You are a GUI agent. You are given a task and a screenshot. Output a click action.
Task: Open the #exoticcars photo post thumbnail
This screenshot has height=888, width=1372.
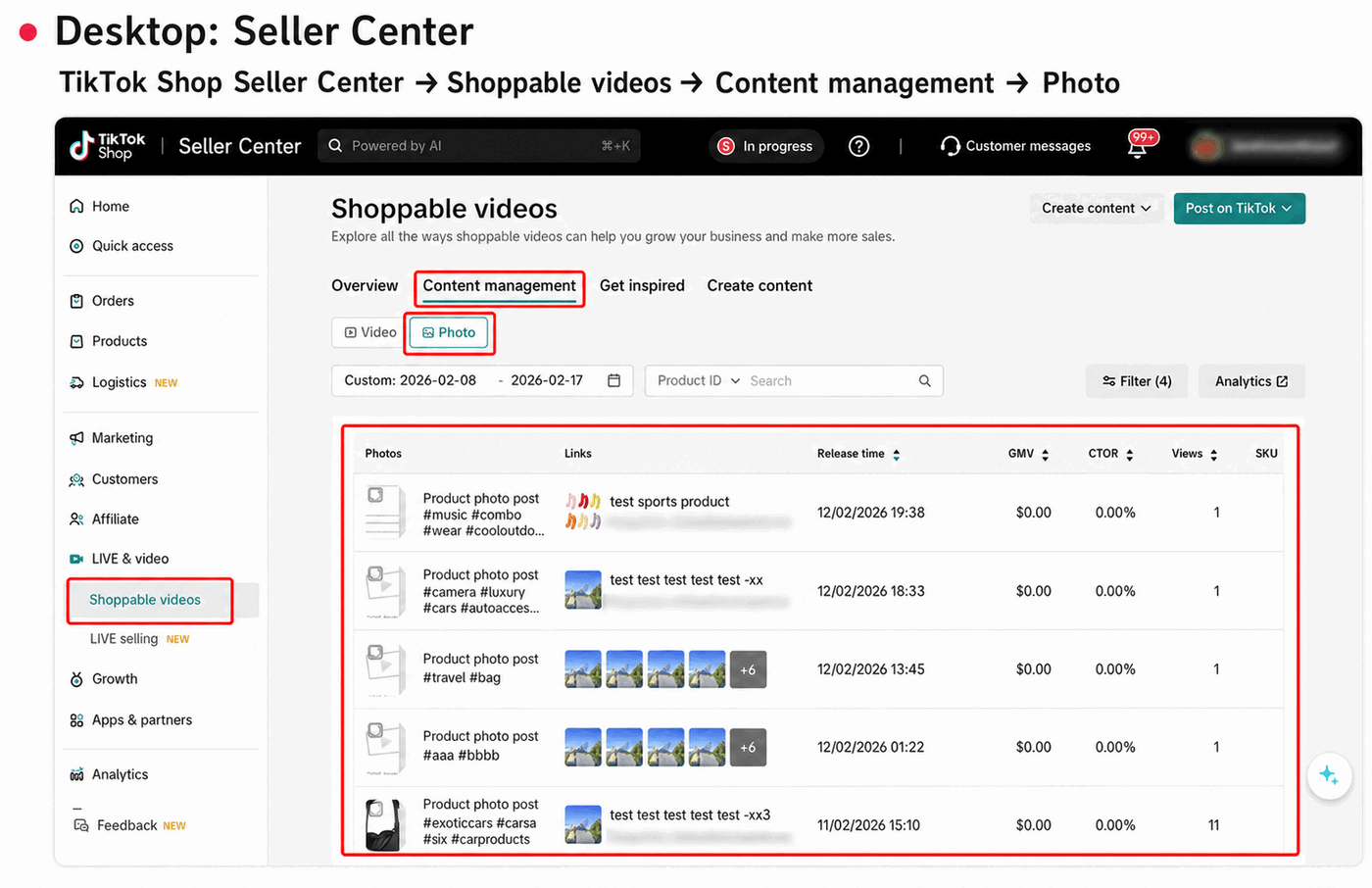tap(385, 825)
